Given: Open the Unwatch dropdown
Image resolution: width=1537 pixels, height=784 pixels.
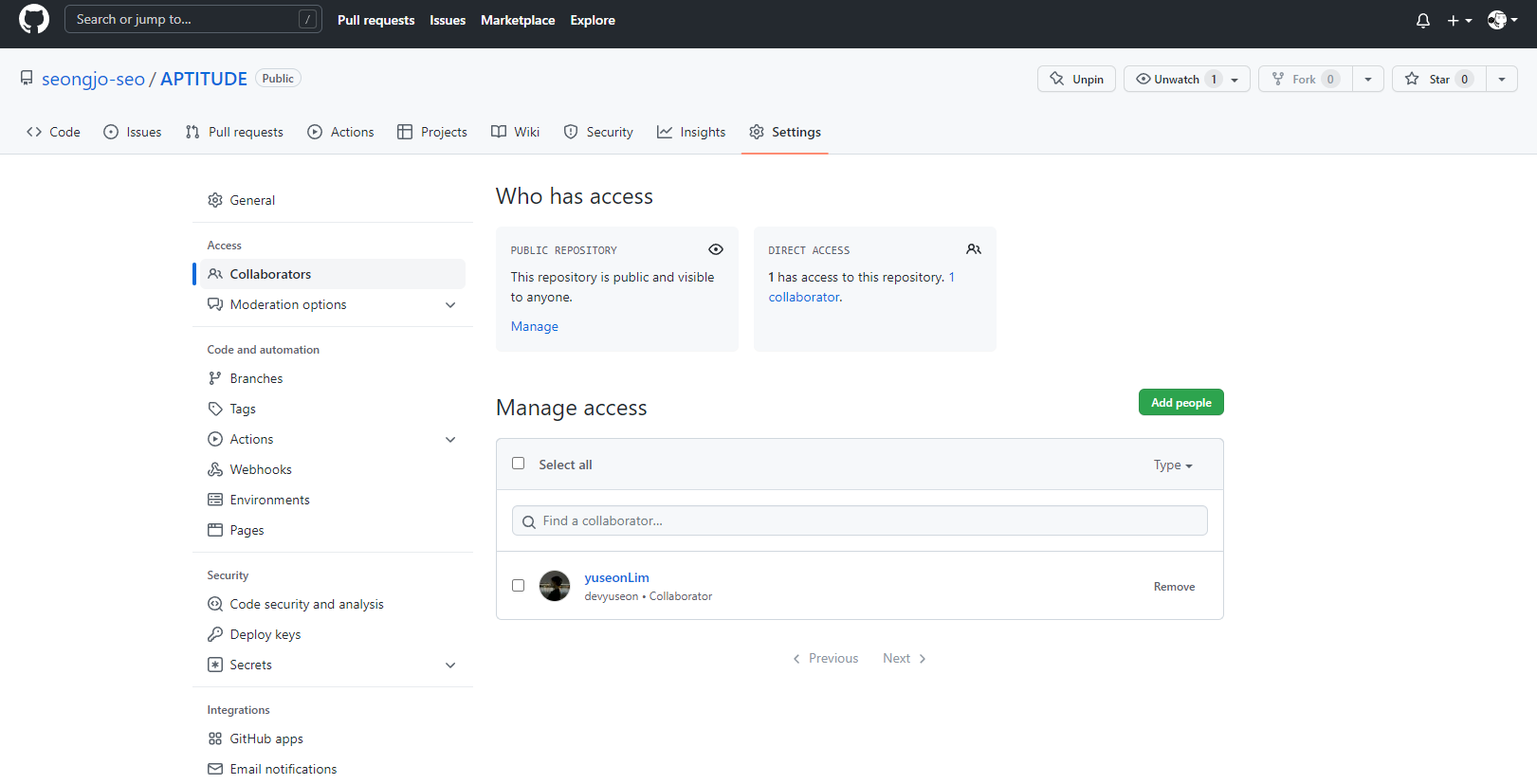Looking at the screenshot, I should 1187,79.
